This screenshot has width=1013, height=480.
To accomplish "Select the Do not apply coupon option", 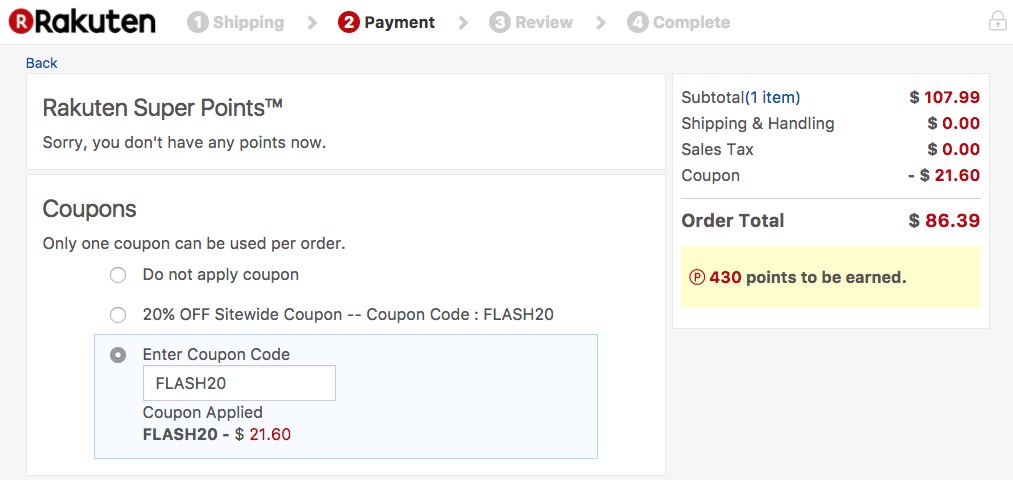I will [x=118, y=275].
